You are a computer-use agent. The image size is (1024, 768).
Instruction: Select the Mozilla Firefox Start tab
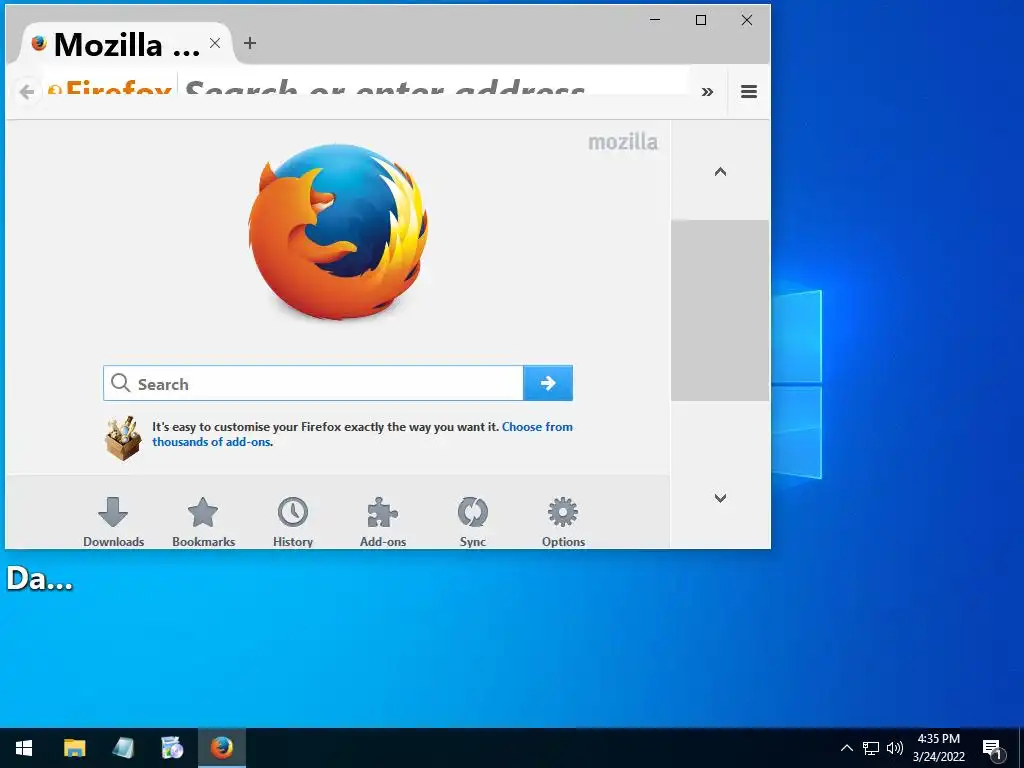pyautogui.click(x=127, y=44)
